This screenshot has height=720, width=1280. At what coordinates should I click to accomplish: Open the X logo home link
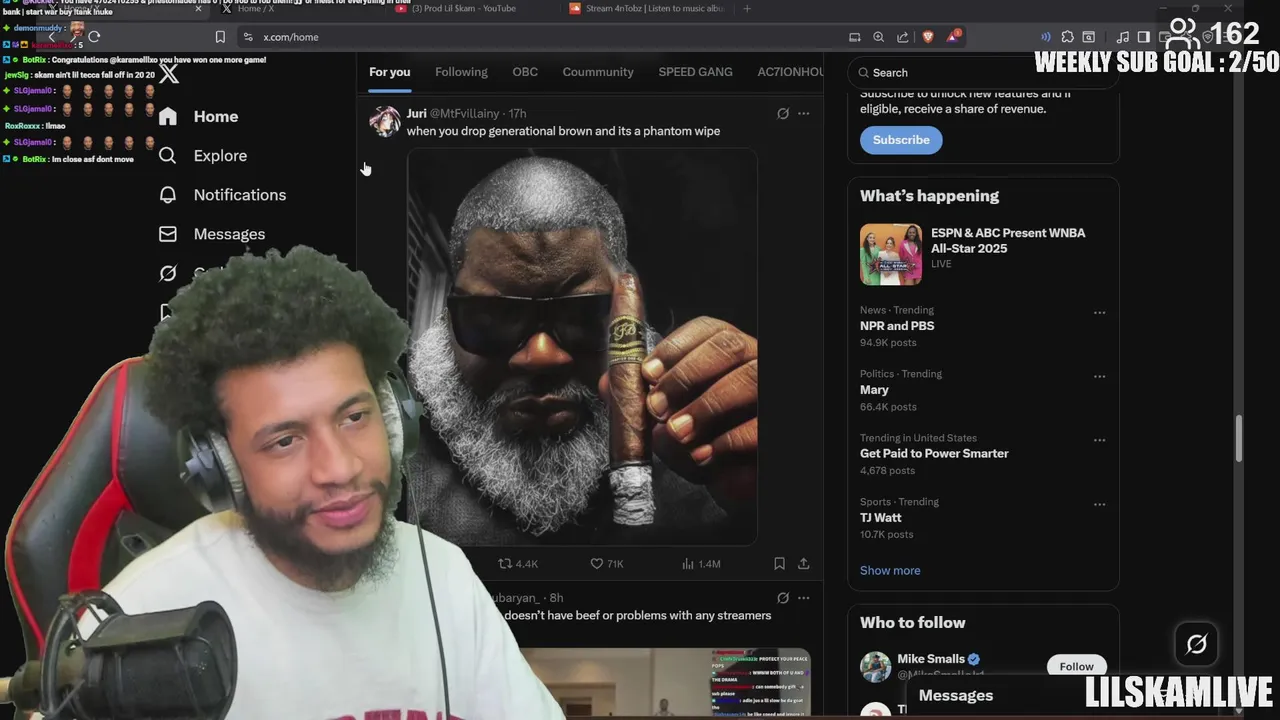point(169,73)
